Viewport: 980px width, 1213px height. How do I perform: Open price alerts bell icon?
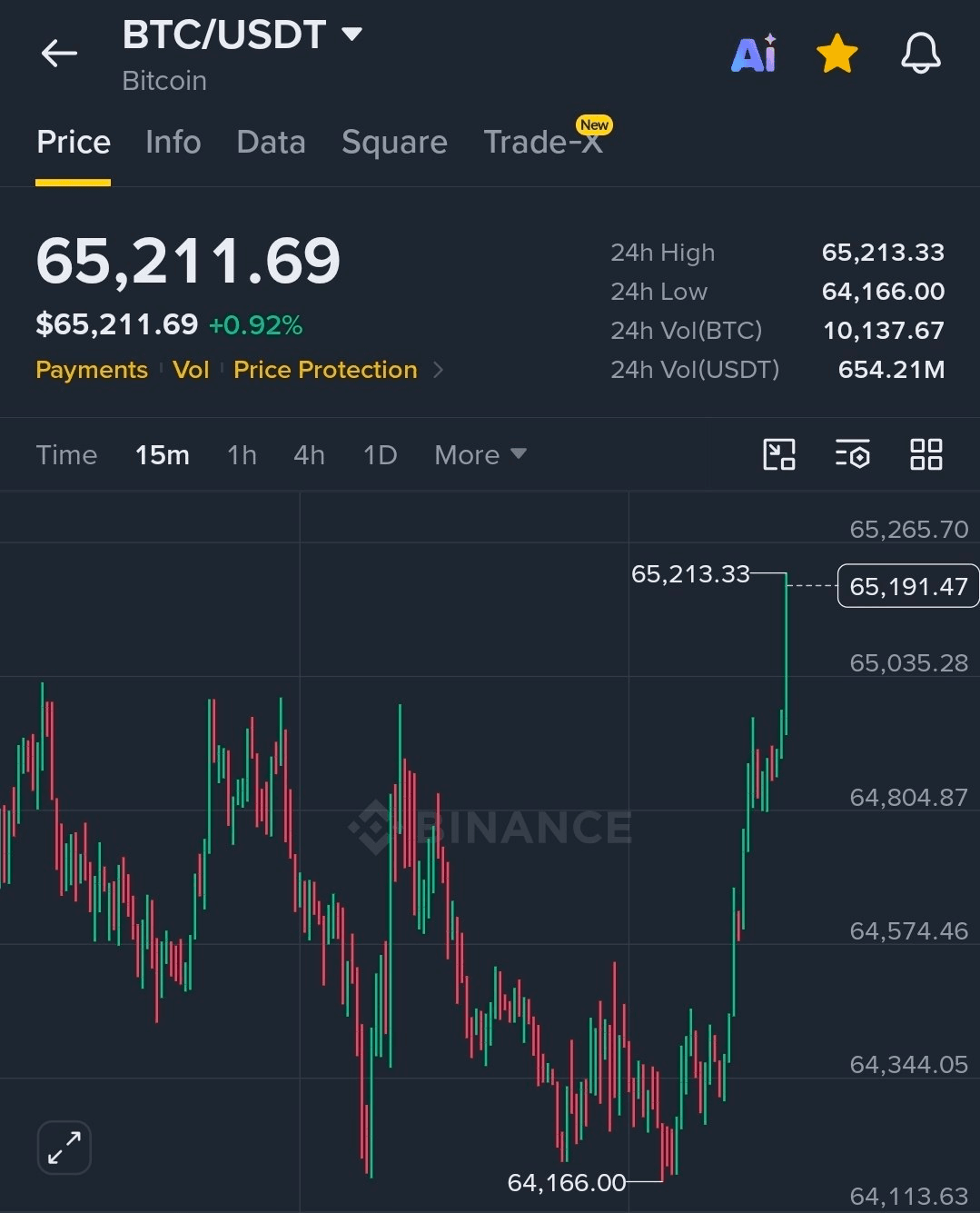(921, 54)
